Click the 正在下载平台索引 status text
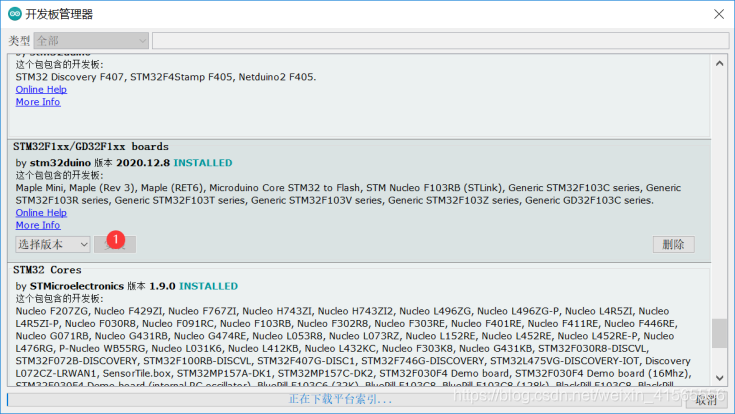This screenshot has width=735, height=414. tap(340, 399)
